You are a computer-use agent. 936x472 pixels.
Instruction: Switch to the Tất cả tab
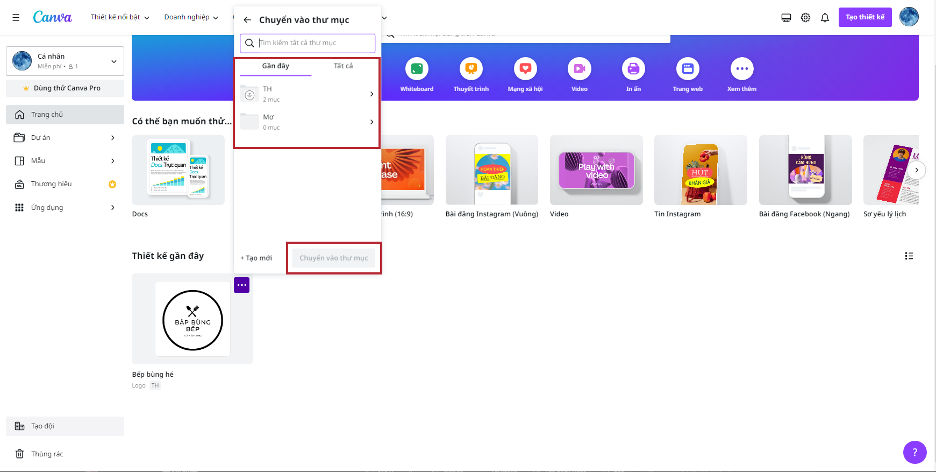pyautogui.click(x=343, y=66)
